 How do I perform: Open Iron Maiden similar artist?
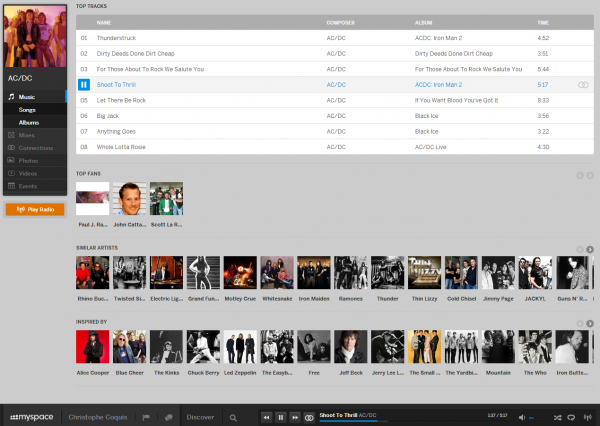click(314, 273)
